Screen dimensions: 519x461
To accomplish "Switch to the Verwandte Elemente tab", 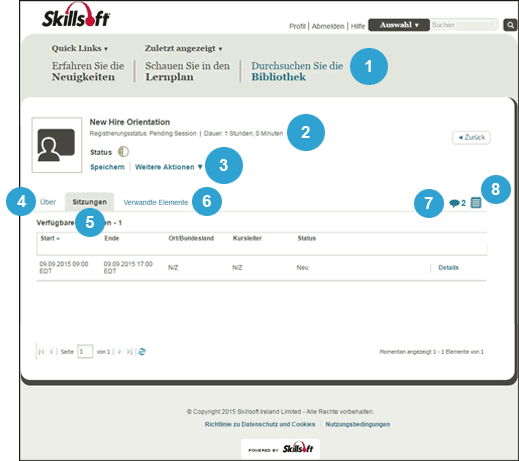I will 156,202.
